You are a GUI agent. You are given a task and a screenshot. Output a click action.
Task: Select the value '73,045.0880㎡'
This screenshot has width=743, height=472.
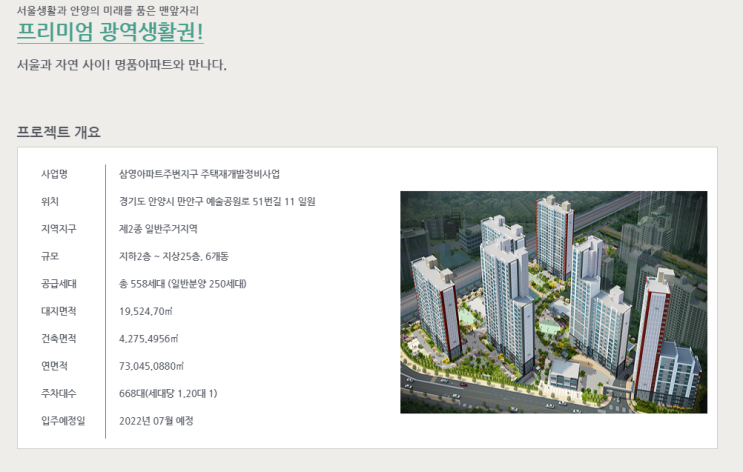[151, 366]
